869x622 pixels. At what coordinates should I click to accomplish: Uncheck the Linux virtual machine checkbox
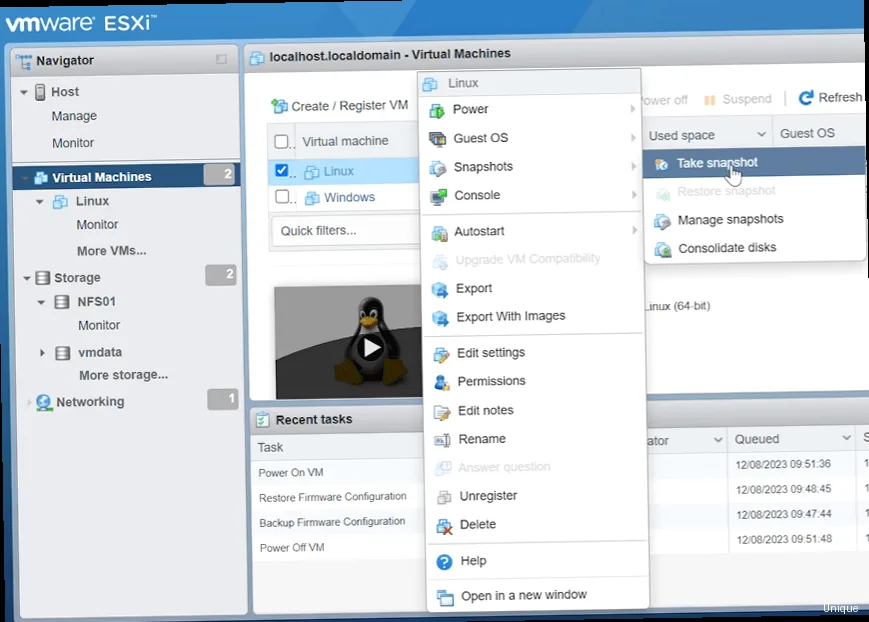tap(281, 170)
